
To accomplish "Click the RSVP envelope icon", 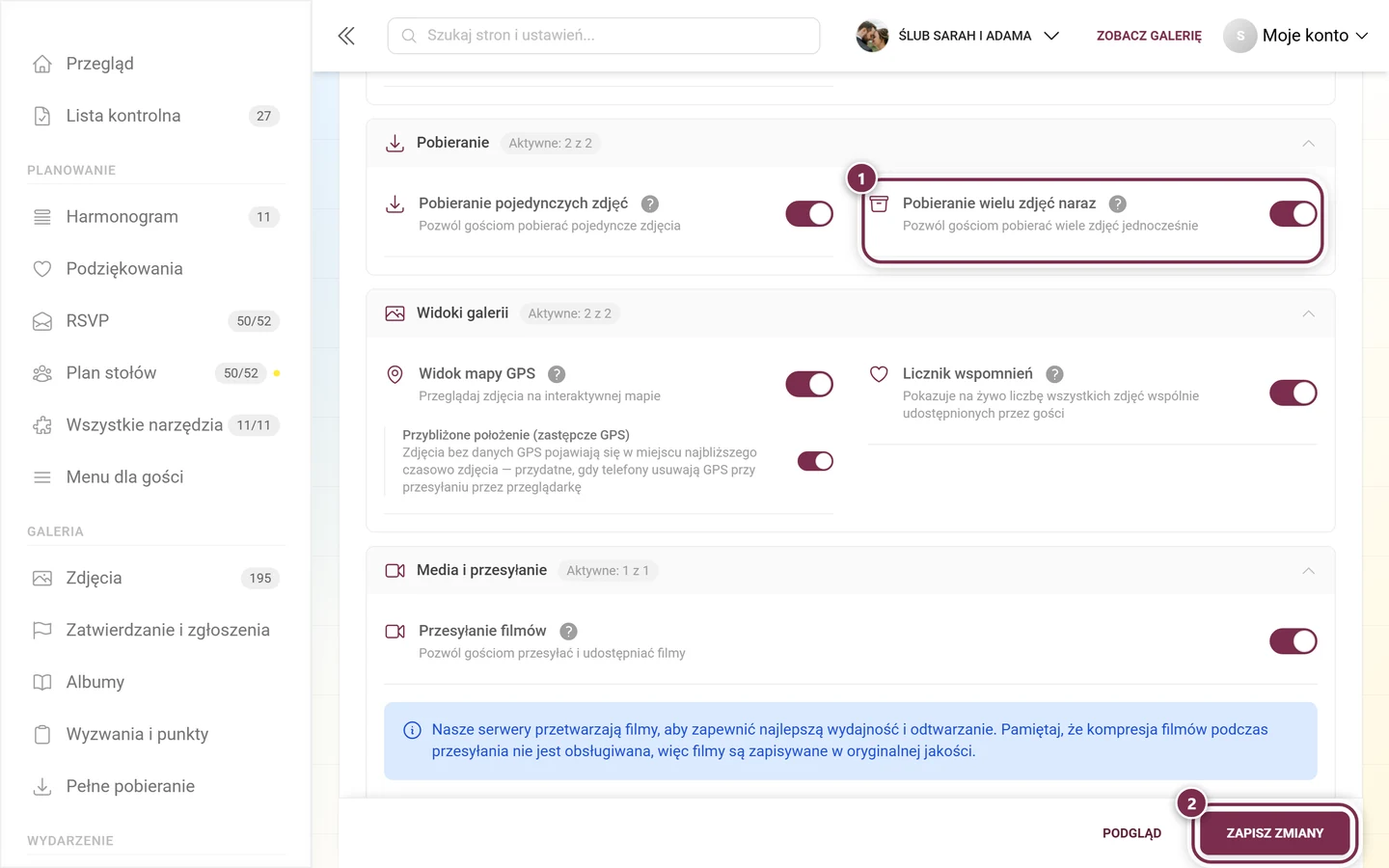I will point(42,321).
